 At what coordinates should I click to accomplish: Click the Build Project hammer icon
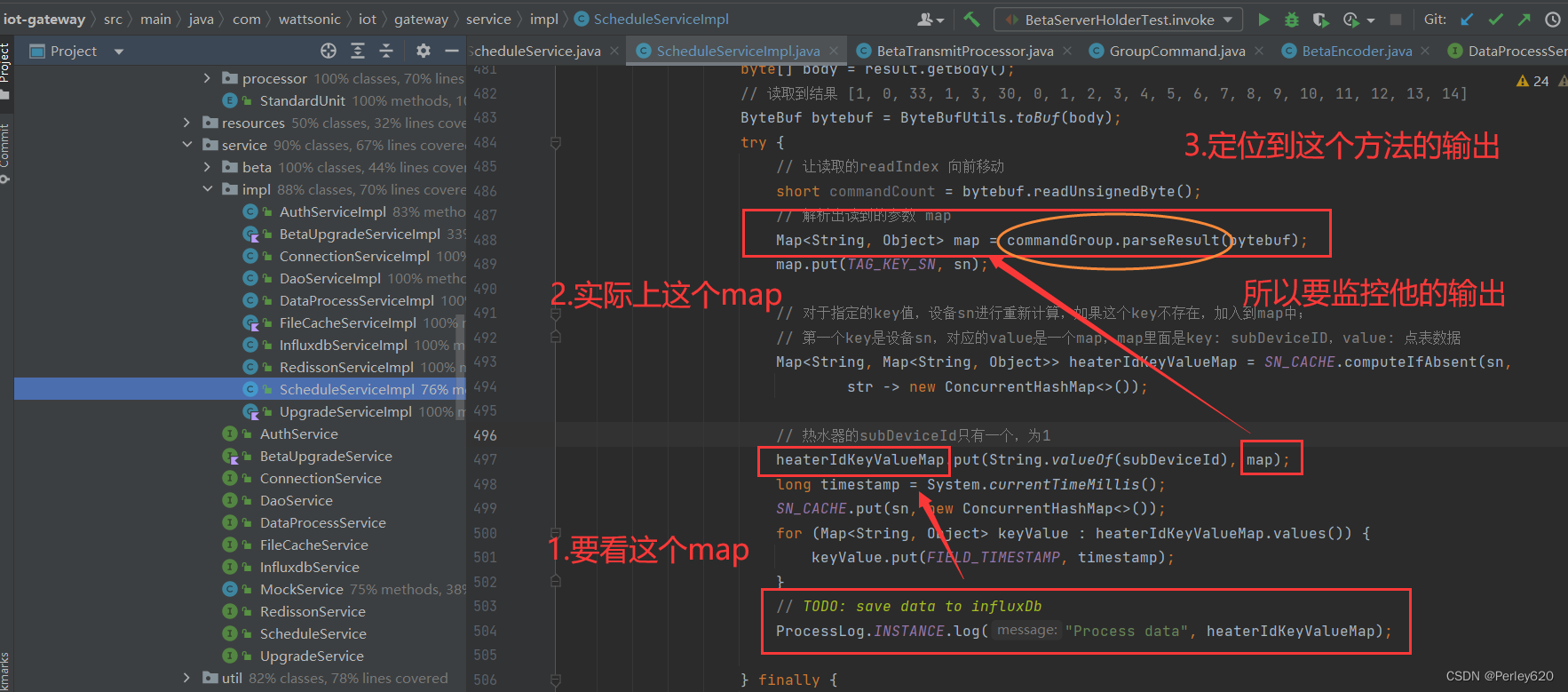pyautogui.click(x=971, y=19)
